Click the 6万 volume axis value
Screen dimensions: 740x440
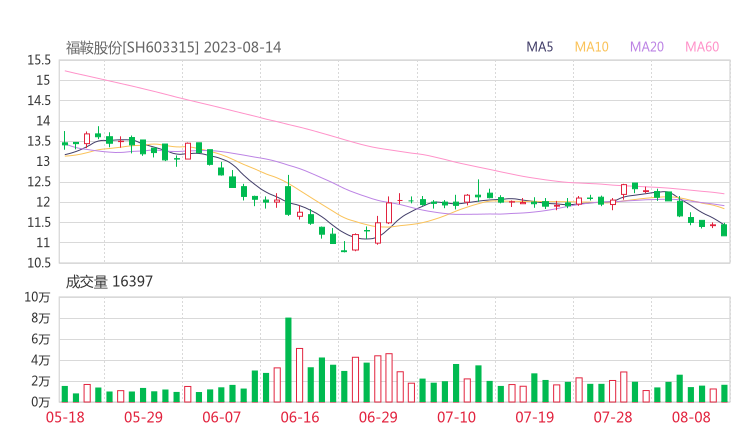tap(41, 339)
